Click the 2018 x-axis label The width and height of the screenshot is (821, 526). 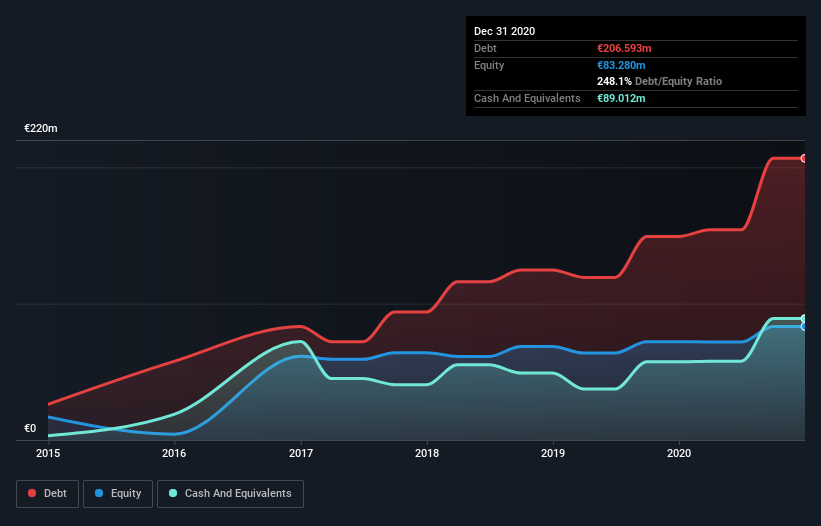pos(427,453)
